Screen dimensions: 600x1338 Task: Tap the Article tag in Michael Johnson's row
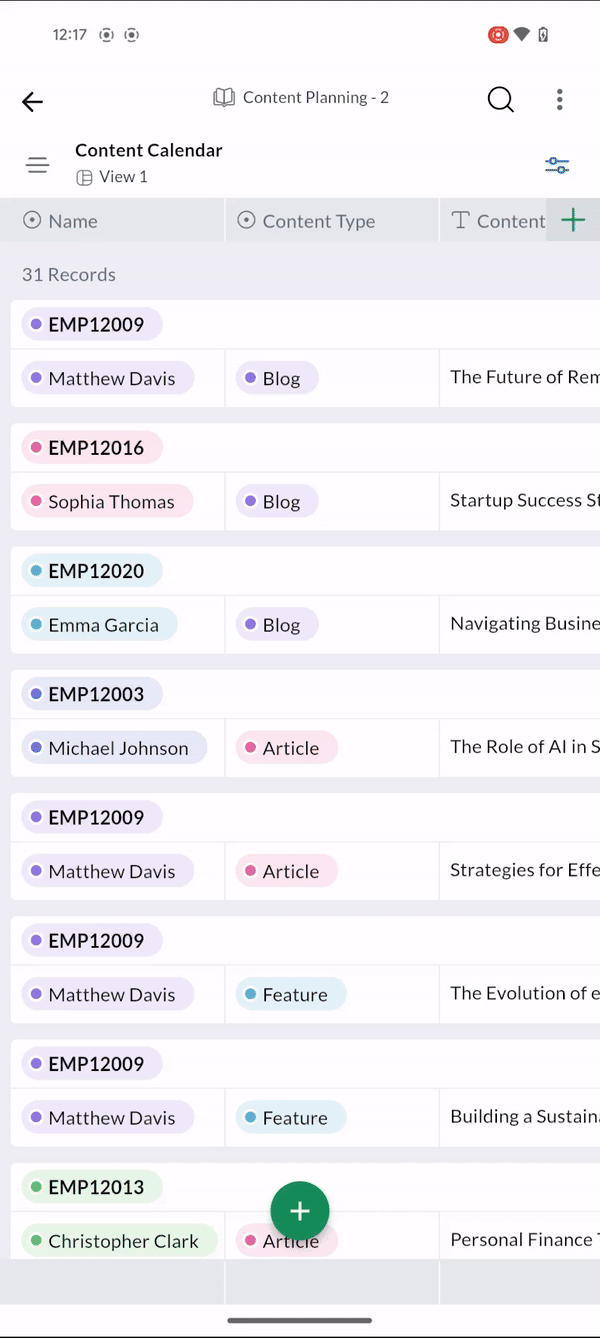(x=287, y=748)
